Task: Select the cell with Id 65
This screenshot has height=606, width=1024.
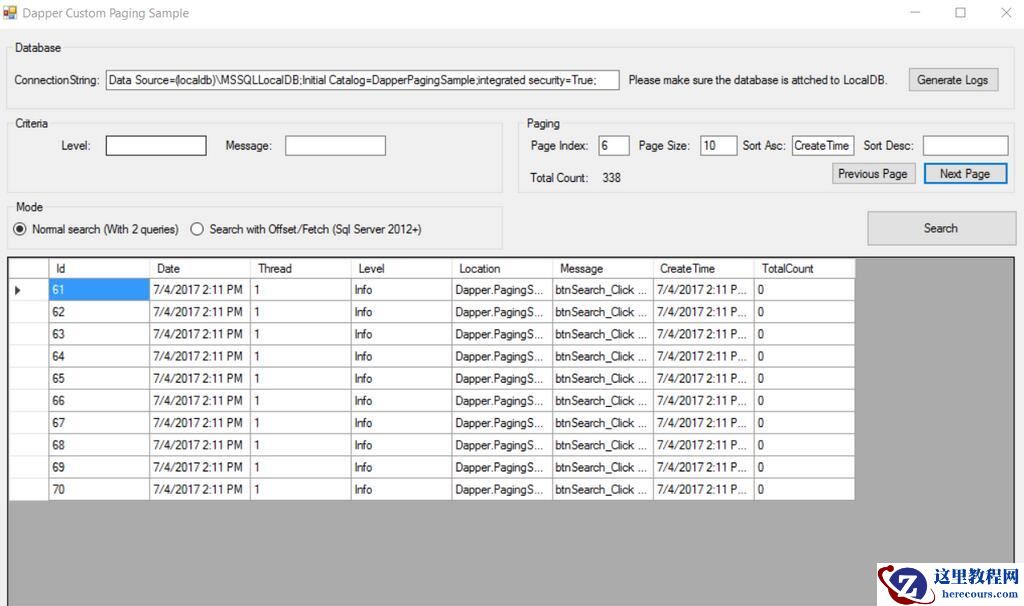Action: pyautogui.click(x=99, y=379)
